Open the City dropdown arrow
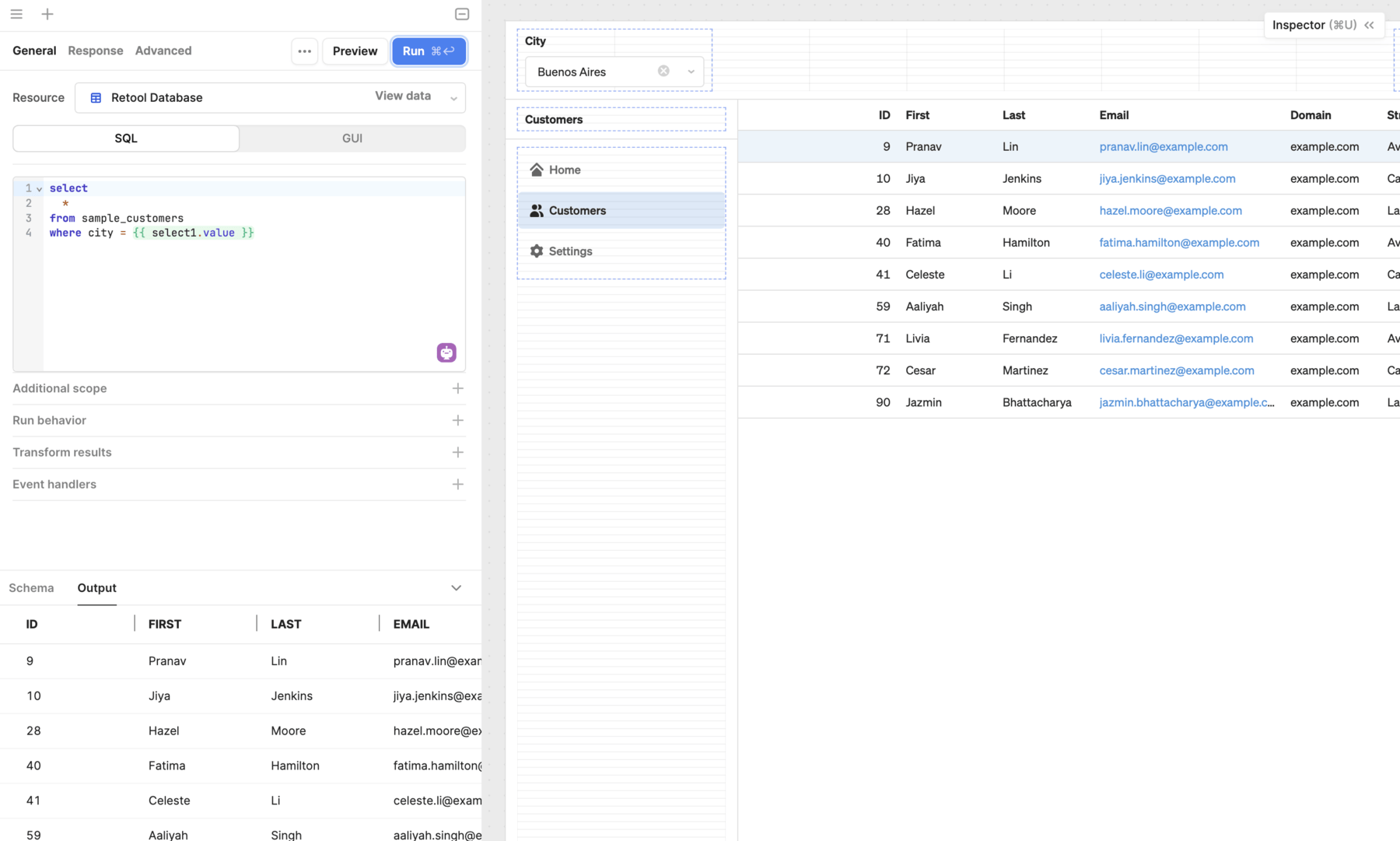 point(691,72)
